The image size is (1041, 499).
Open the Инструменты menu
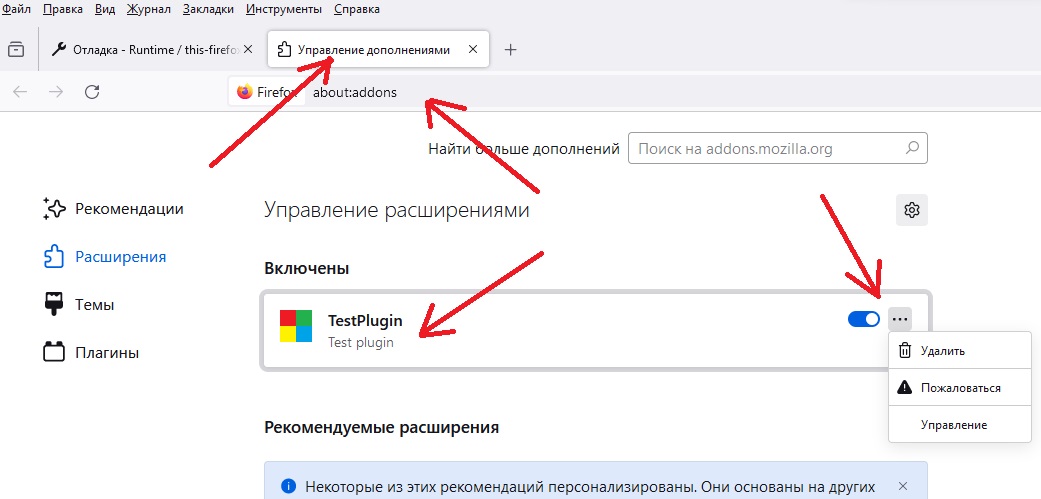pos(283,9)
